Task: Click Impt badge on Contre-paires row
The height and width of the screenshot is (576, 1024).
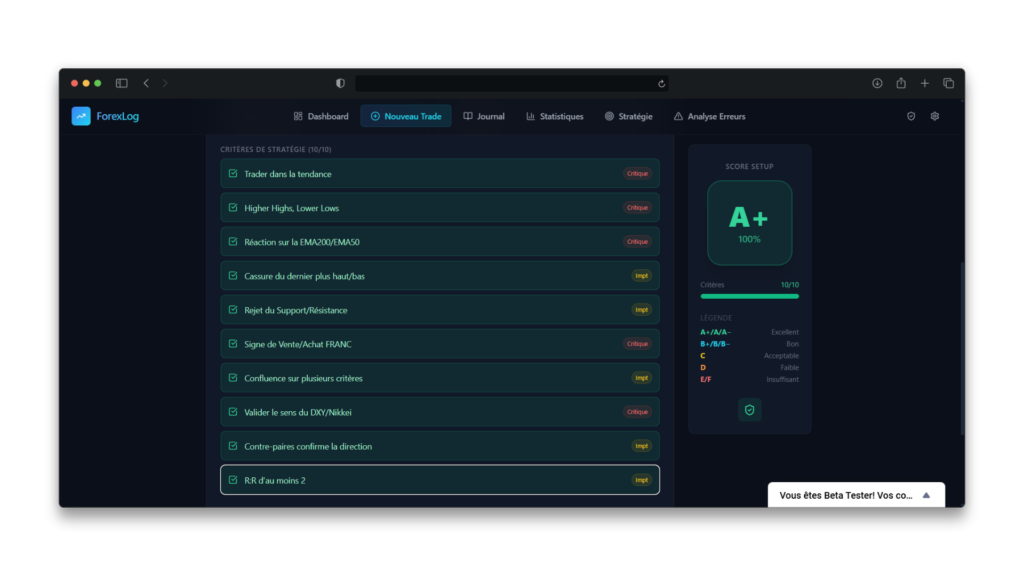Action: click(x=641, y=446)
